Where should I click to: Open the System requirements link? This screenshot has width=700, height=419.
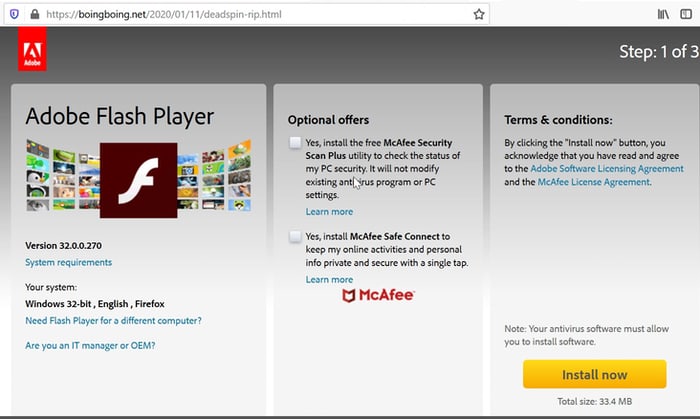click(68, 262)
